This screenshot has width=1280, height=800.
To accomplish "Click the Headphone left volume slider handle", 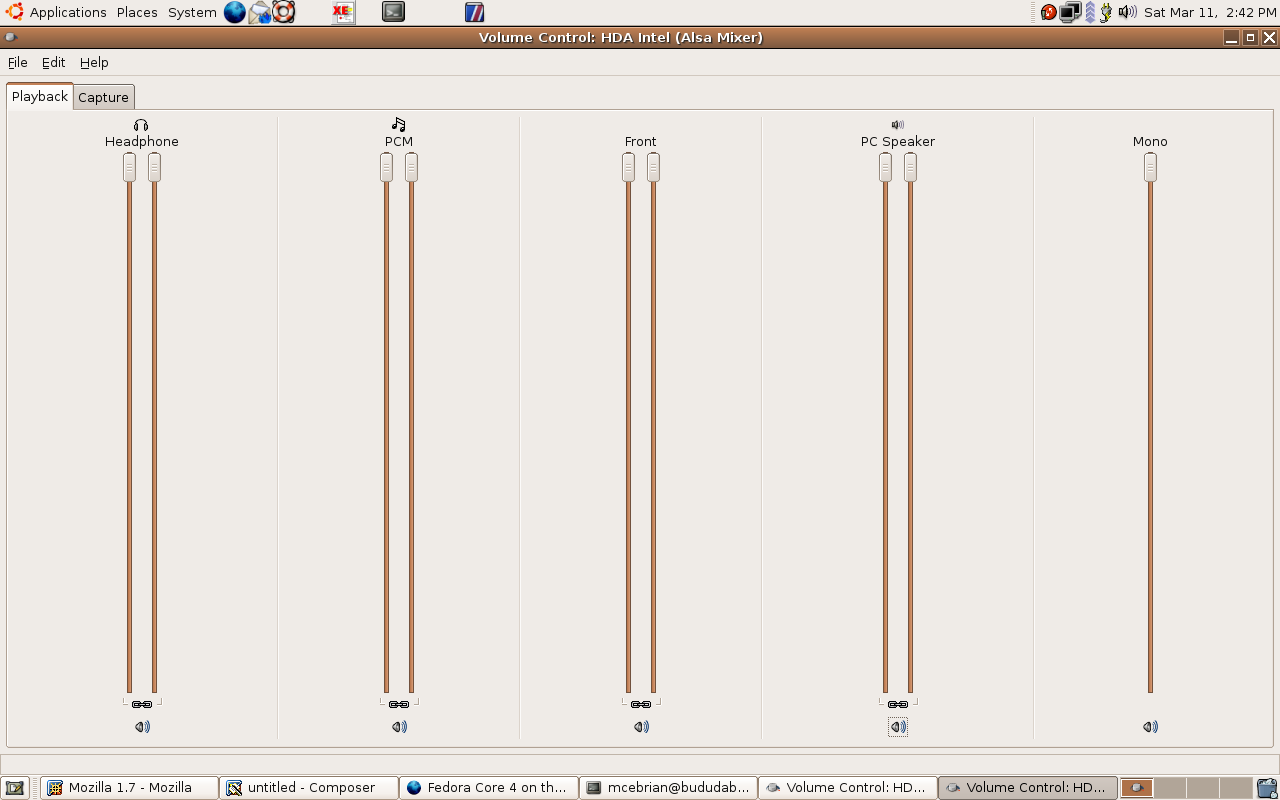I will click(x=129, y=167).
